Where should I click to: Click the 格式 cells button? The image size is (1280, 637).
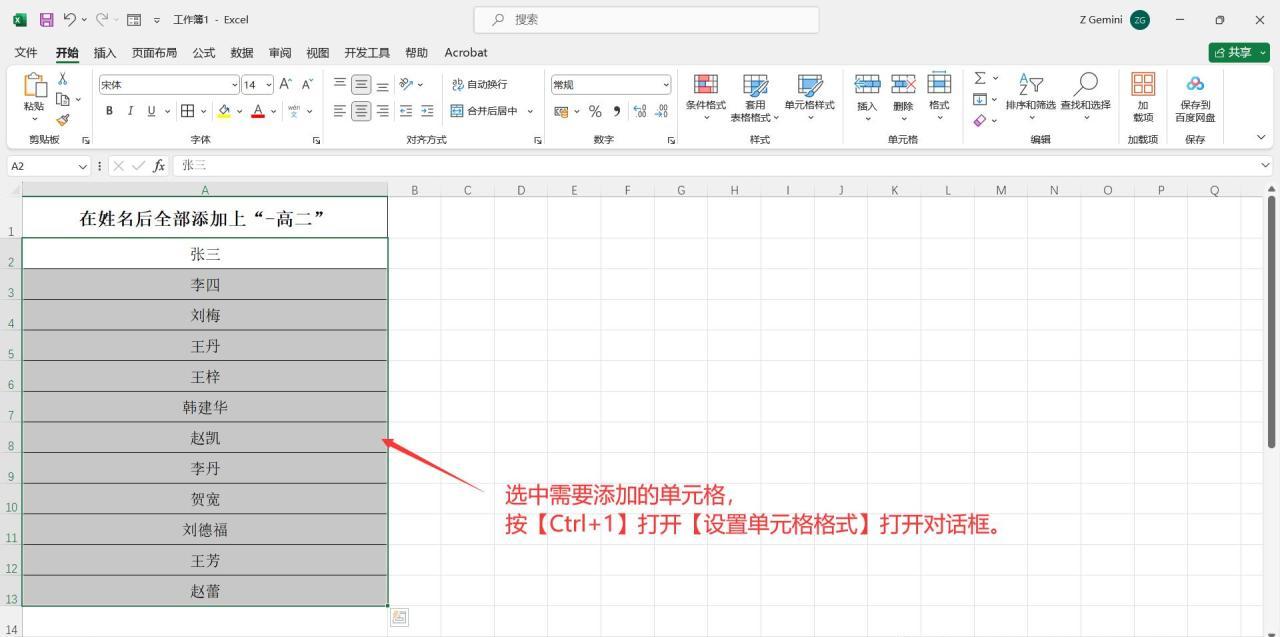pyautogui.click(x=939, y=97)
